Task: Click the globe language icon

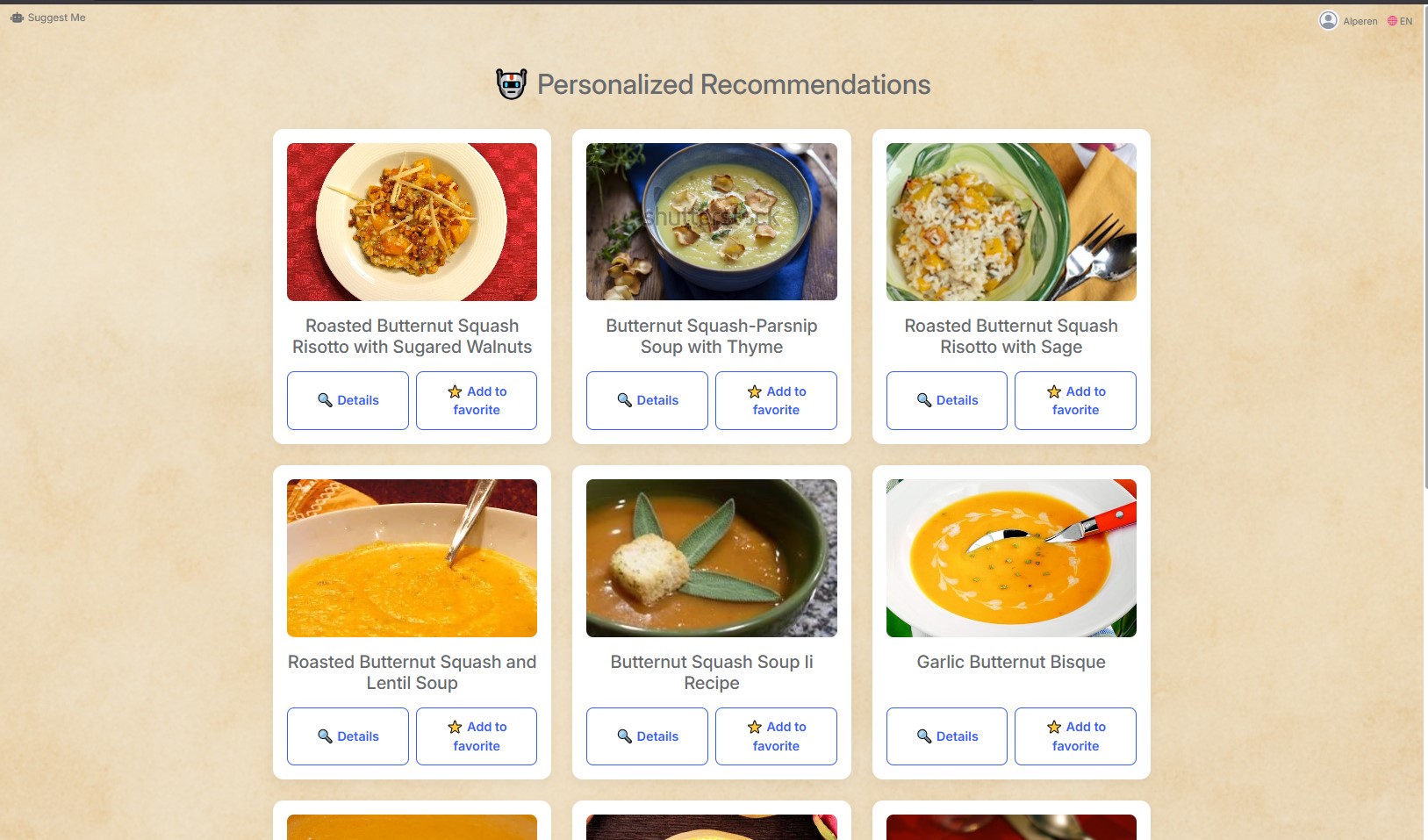Action: pyautogui.click(x=1392, y=21)
